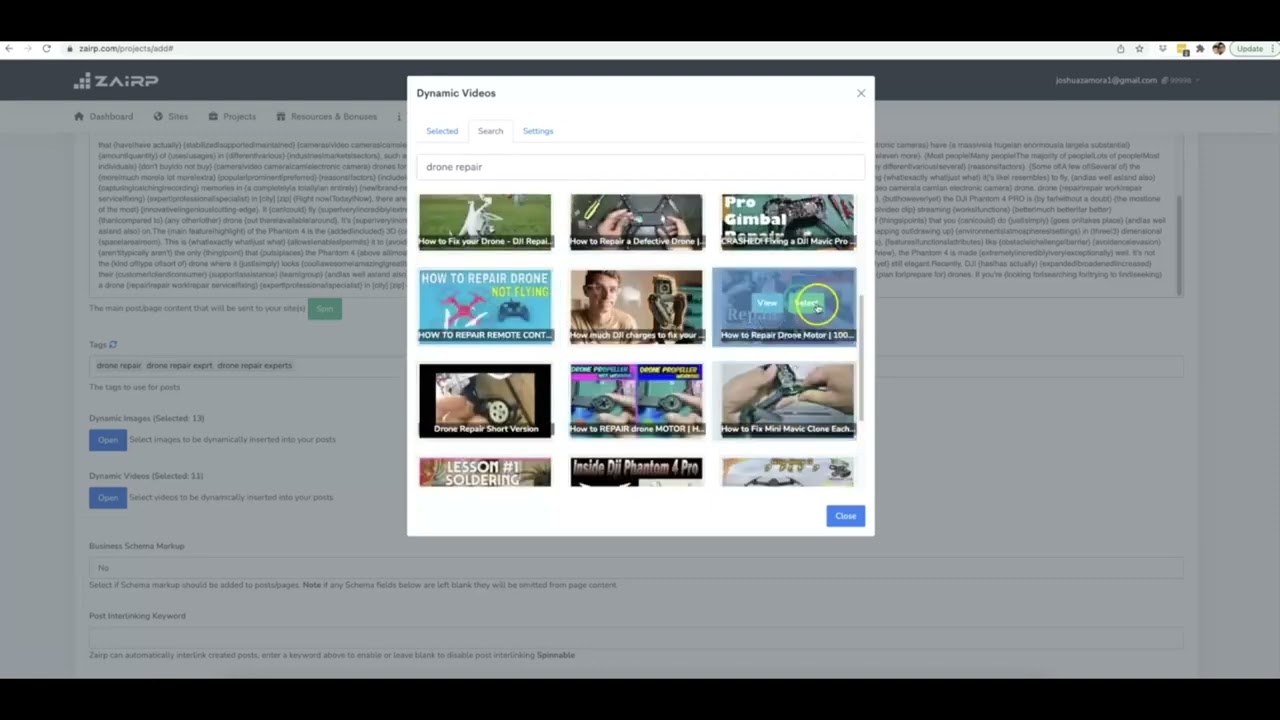Click the Dashboard home icon
Viewport: 1280px width, 720px height.
pyautogui.click(x=79, y=117)
